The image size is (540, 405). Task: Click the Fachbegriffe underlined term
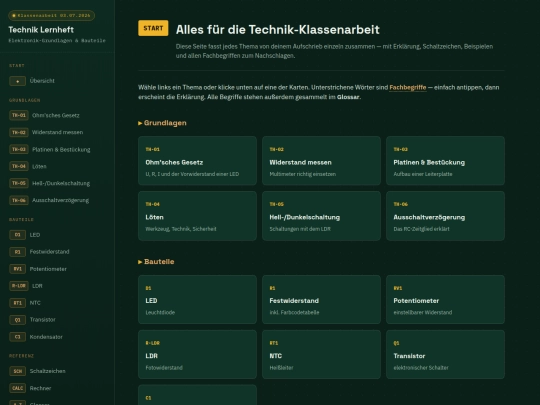[x=408, y=87]
